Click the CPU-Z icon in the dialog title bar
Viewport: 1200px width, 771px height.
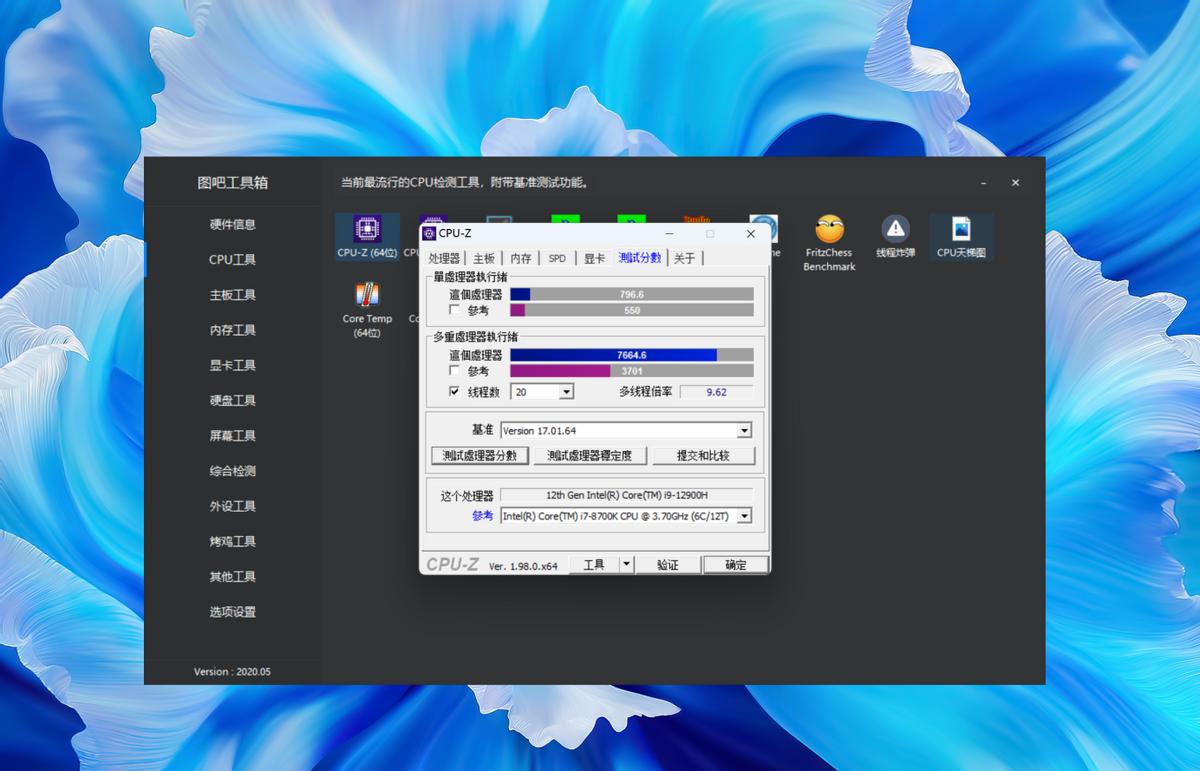tap(431, 233)
